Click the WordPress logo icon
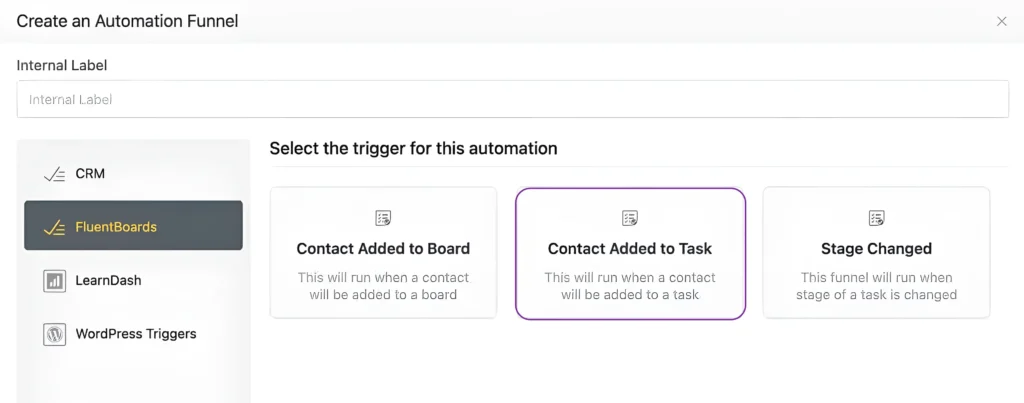The height and width of the screenshot is (403, 1024). pos(54,334)
